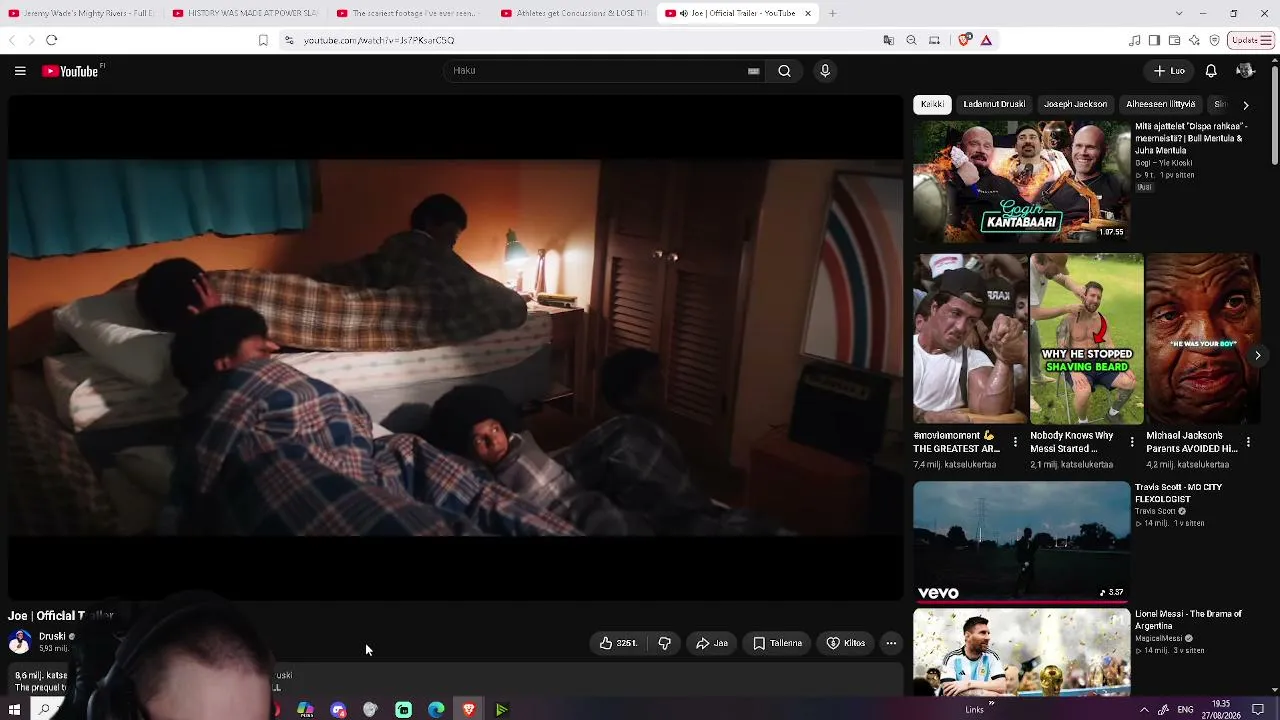Close the Joe Official Trailer tab
Viewport: 1280px width, 720px height.
(x=807, y=13)
